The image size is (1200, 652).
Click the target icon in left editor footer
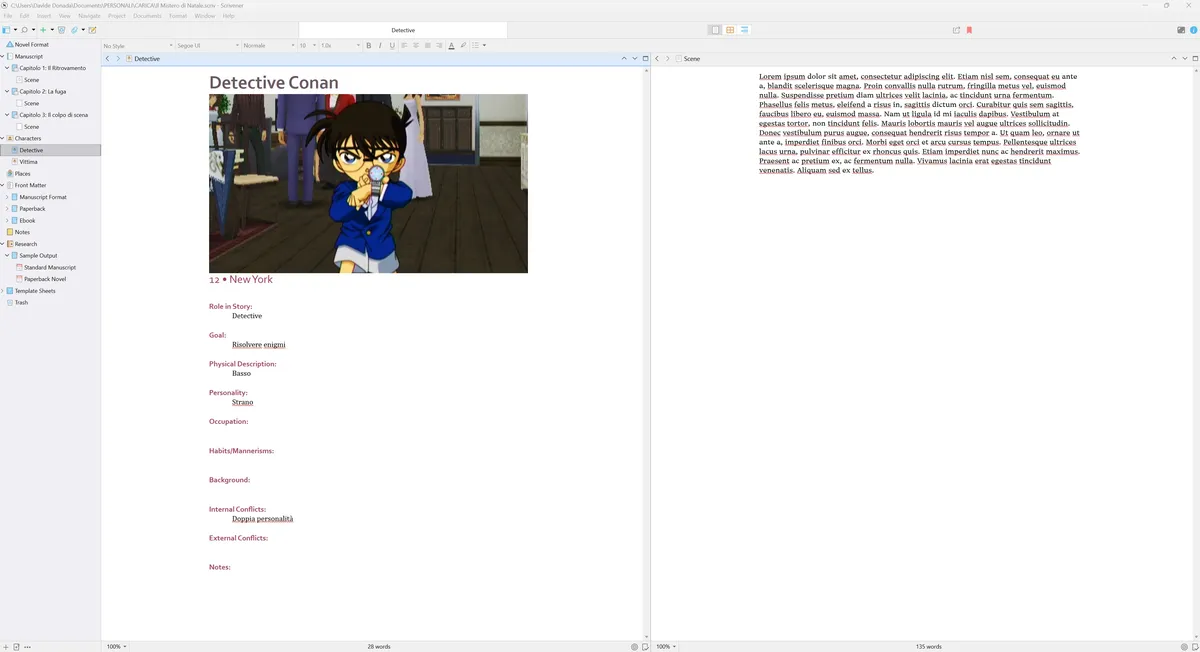[x=635, y=647]
